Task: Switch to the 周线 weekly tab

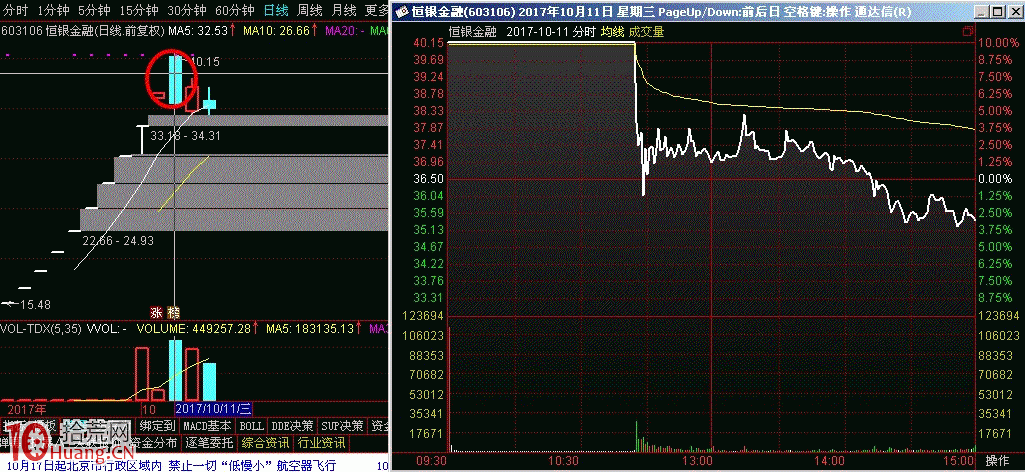Action: coord(309,10)
